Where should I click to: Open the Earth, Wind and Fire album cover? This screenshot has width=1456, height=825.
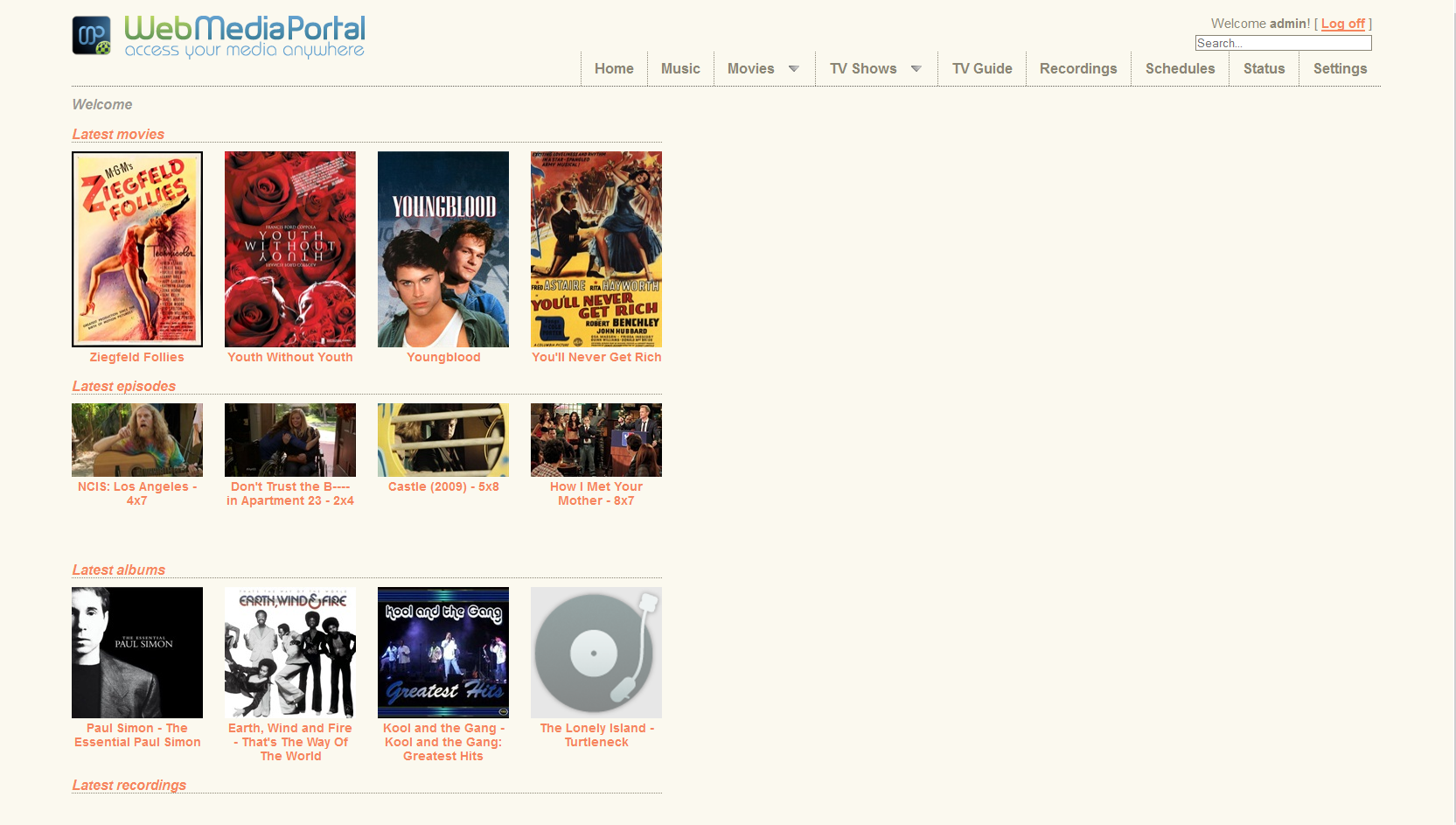(290, 653)
